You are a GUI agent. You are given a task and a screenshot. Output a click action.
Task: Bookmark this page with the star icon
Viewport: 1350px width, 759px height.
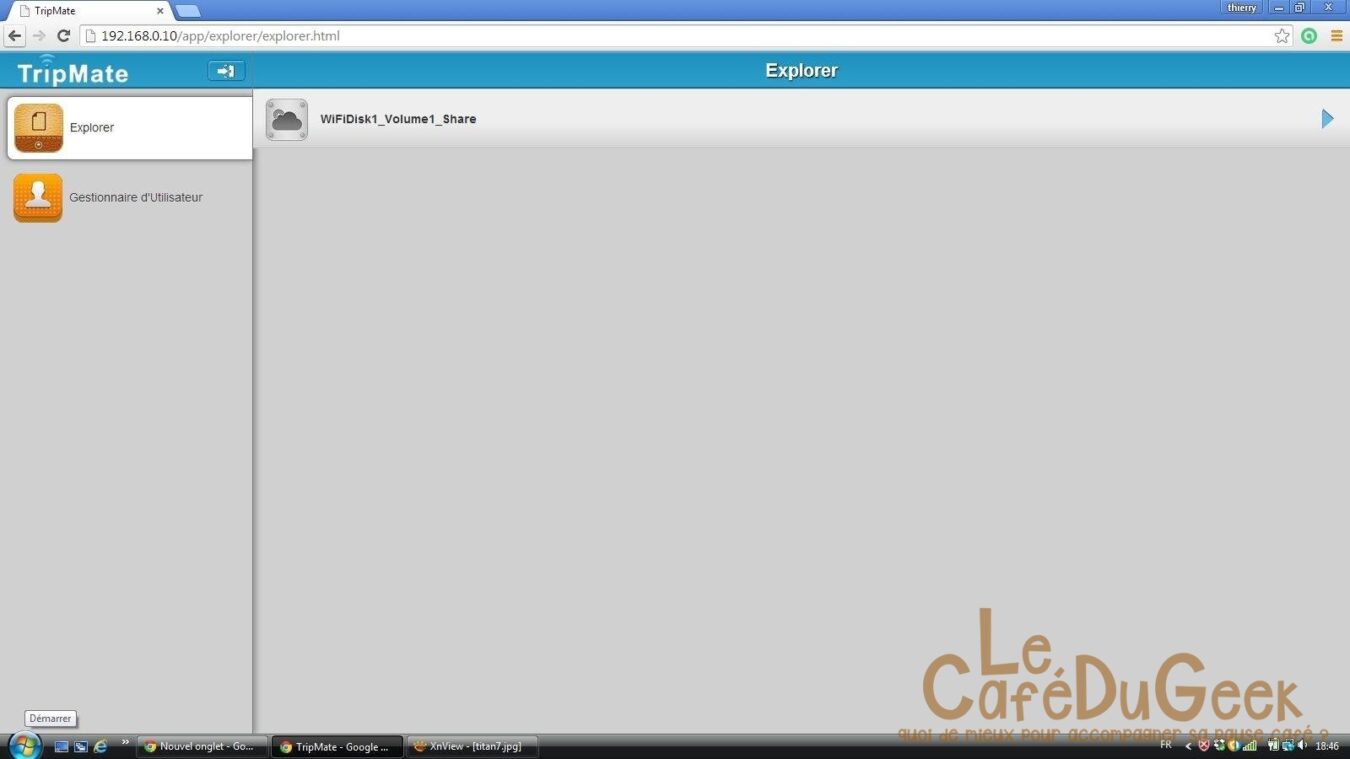coord(1282,36)
